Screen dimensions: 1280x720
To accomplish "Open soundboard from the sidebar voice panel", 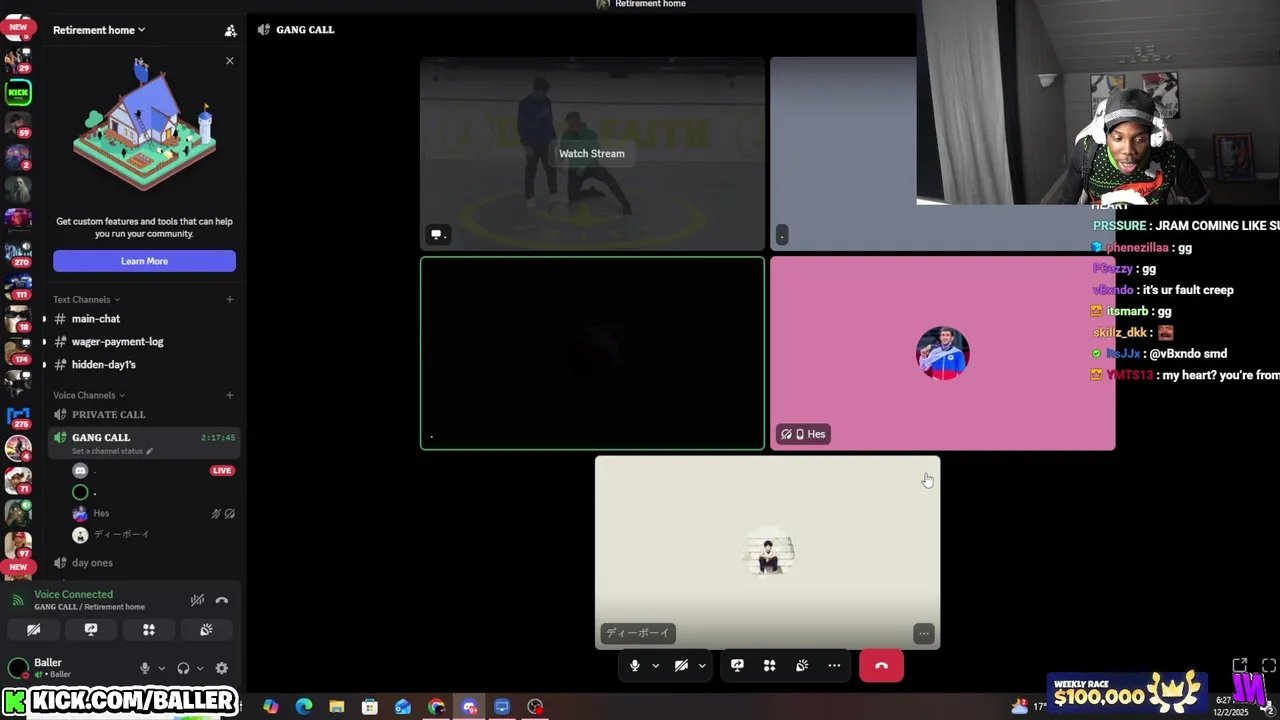I will [x=206, y=630].
